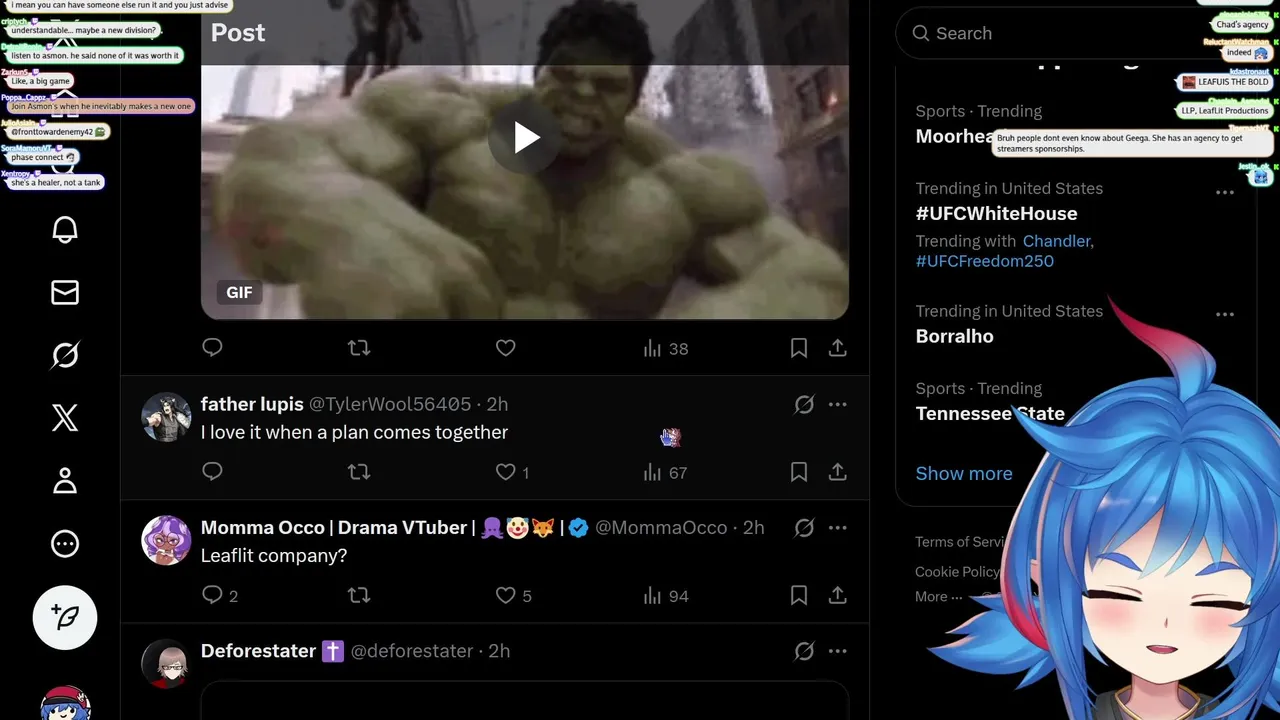This screenshot has height=720, width=1280.
Task: Open Deforestater's profile avatar
Action: point(166,664)
